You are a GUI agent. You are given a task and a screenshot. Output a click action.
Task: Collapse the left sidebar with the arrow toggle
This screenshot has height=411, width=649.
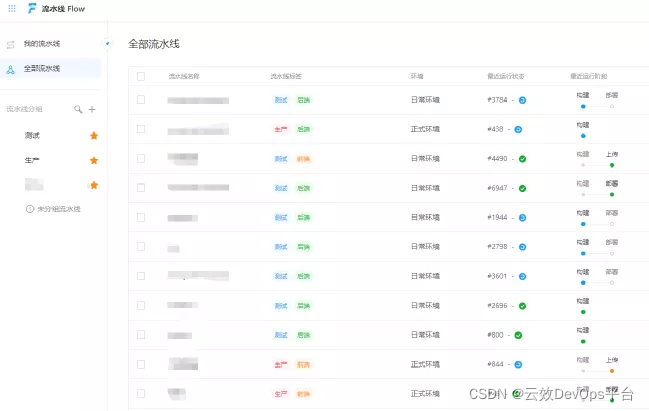click(x=107, y=43)
